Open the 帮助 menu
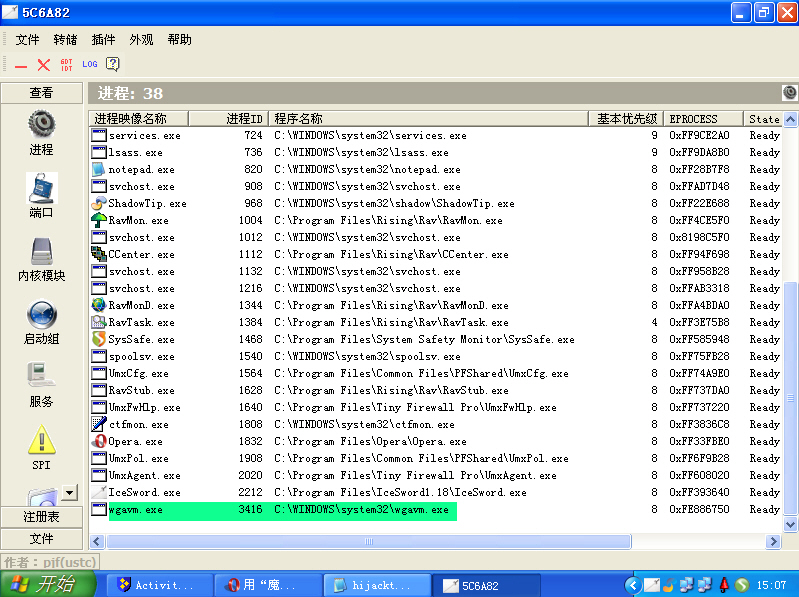The image size is (799, 597). coord(179,40)
